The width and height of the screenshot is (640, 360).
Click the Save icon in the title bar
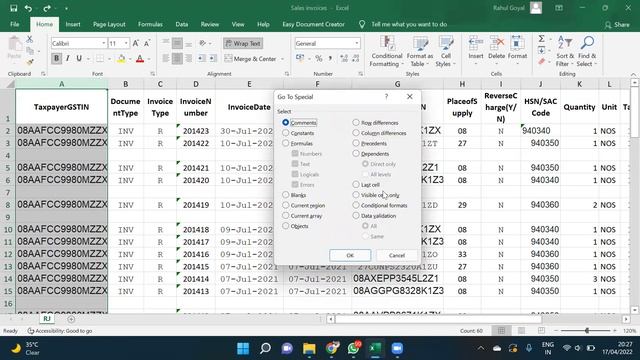pos(13,8)
